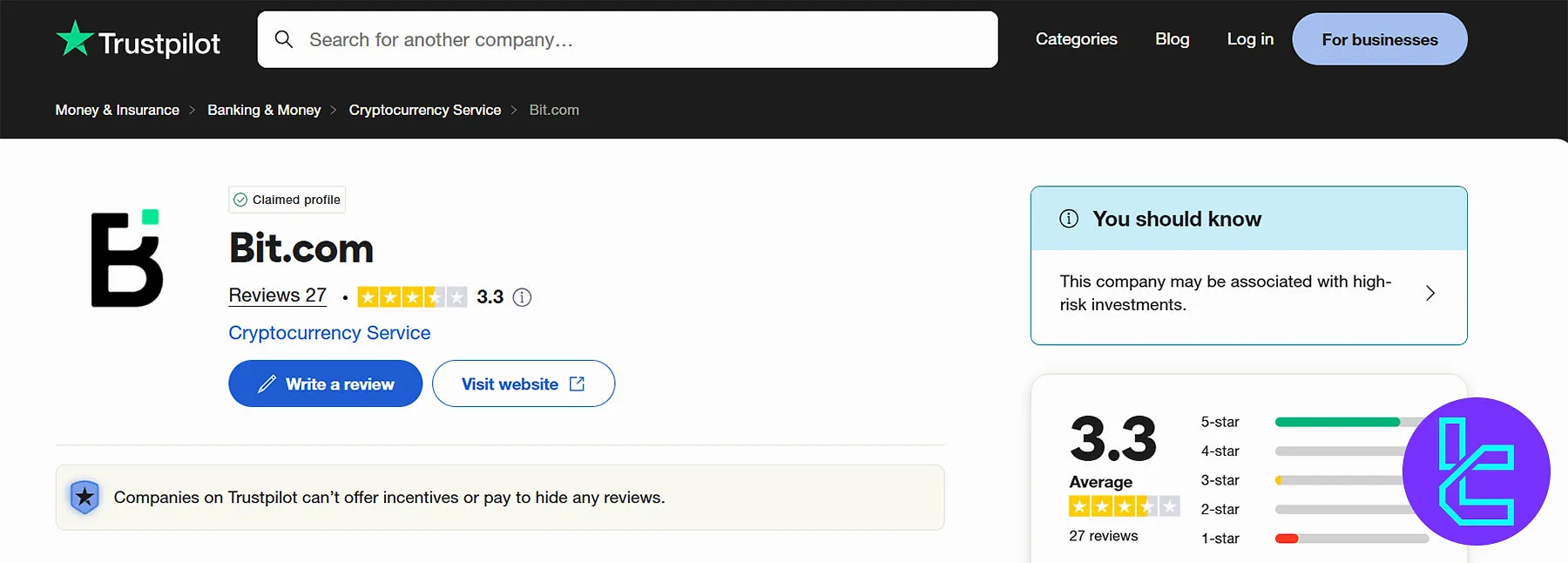Open the Categories menu
The image size is (1568, 563).
(x=1076, y=39)
